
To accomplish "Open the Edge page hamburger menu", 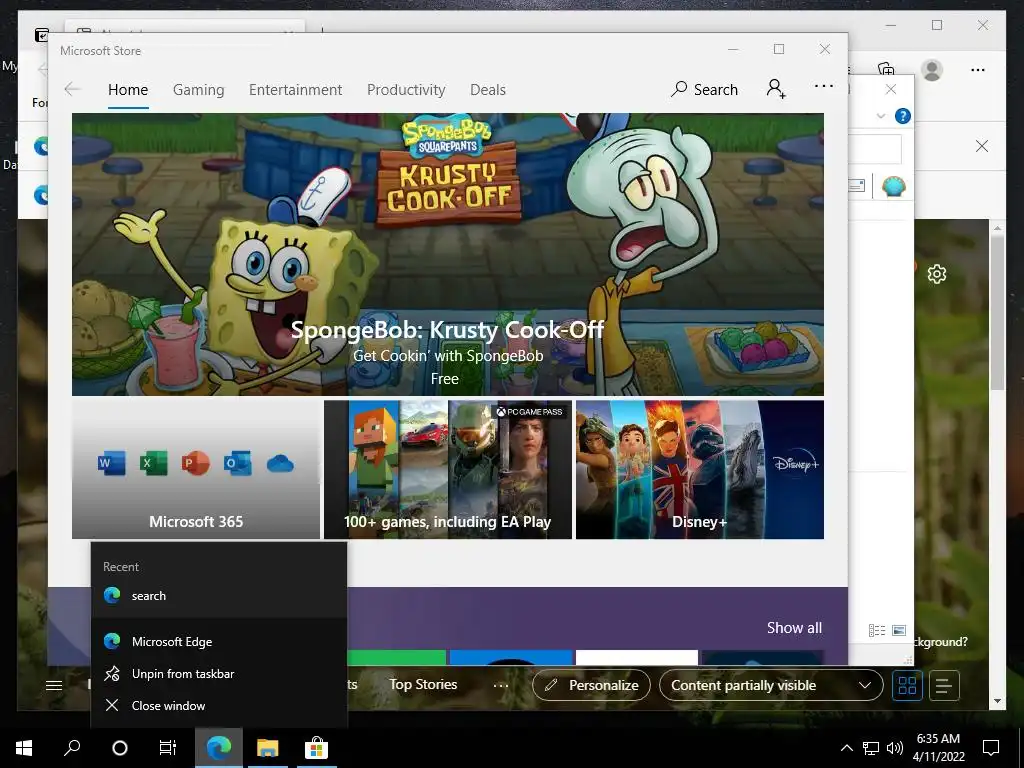I will click(54, 685).
